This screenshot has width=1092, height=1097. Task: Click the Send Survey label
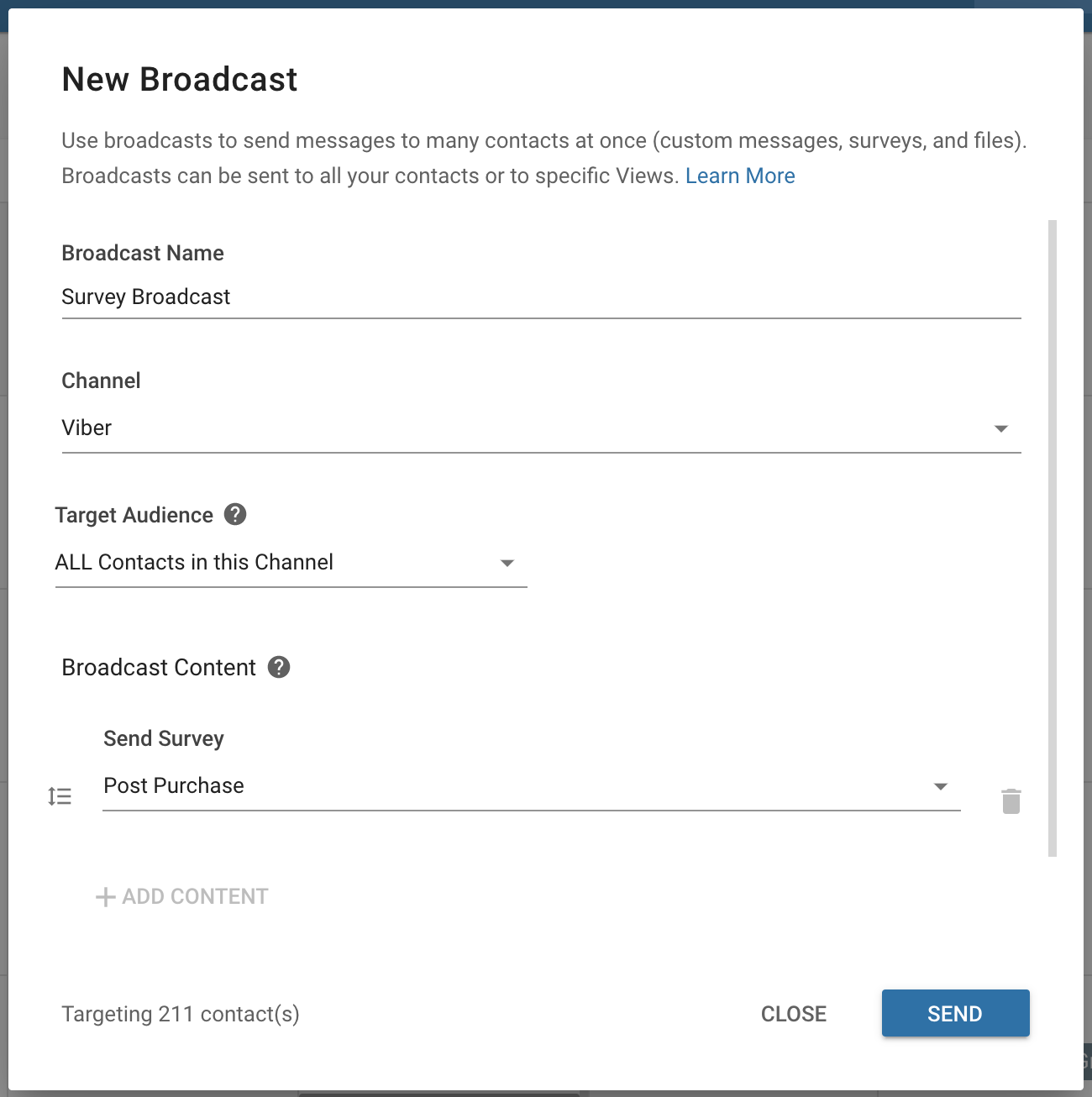click(x=164, y=738)
